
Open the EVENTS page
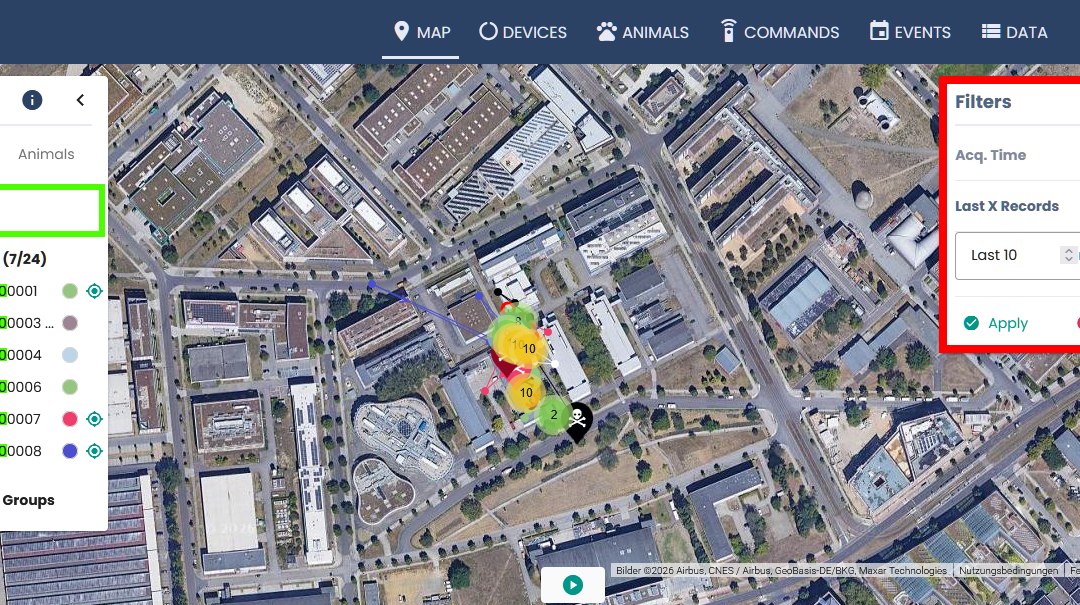click(x=910, y=32)
